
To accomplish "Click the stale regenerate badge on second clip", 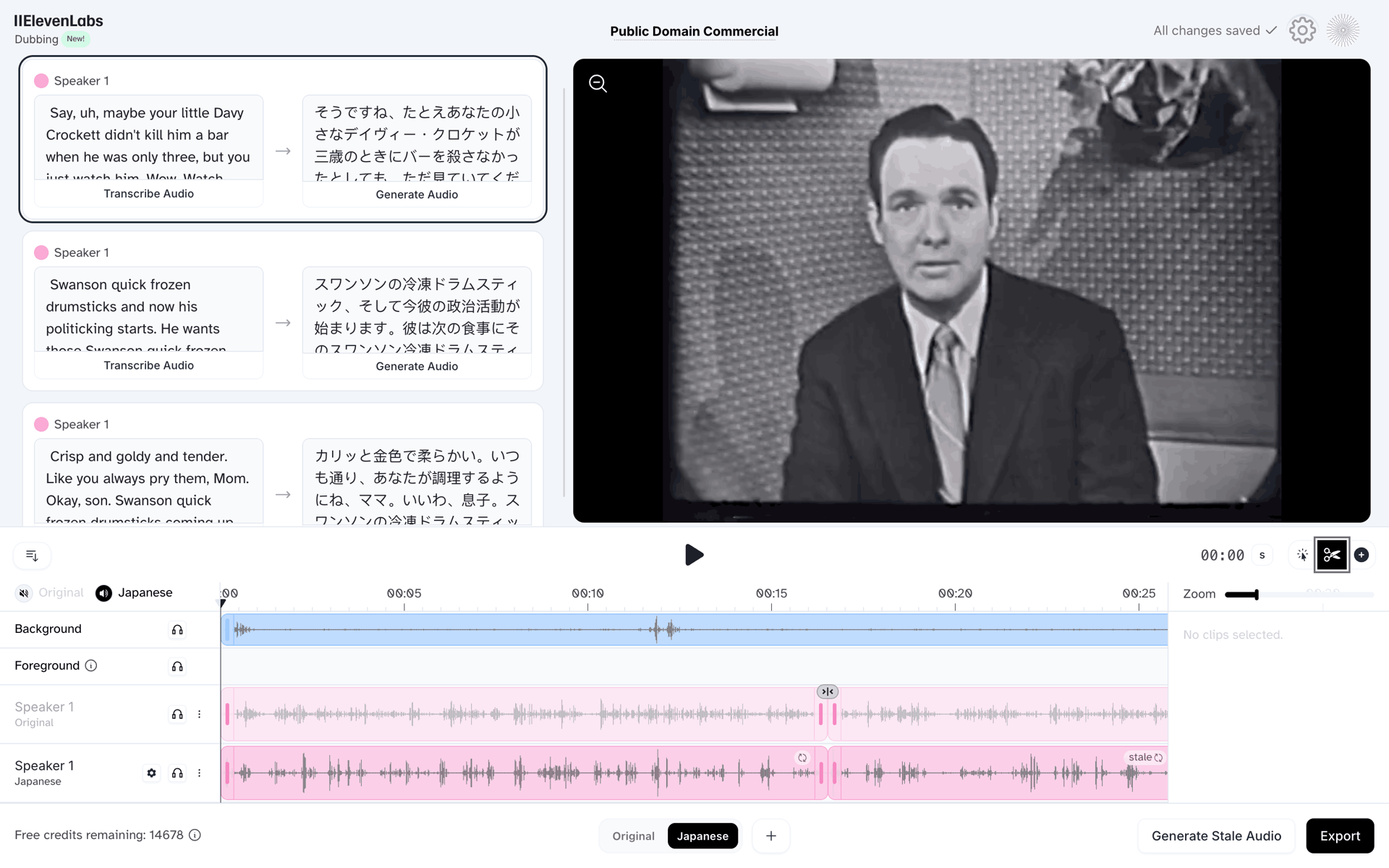I will [1145, 757].
